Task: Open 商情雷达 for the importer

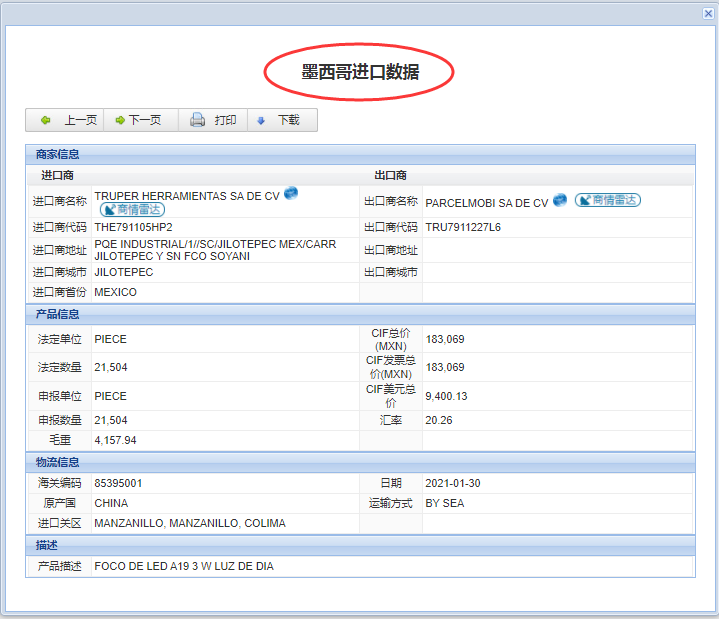Action: point(132,210)
